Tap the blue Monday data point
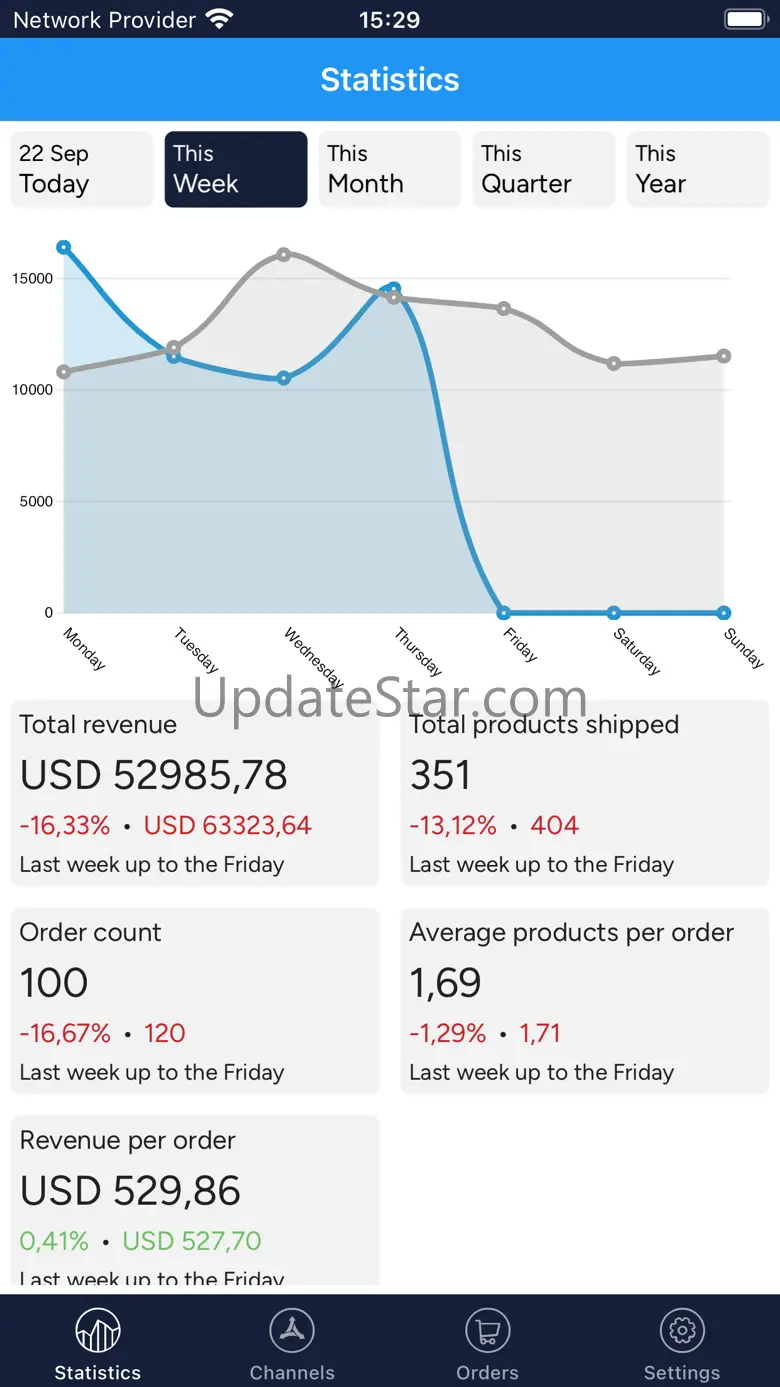 (x=64, y=247)
